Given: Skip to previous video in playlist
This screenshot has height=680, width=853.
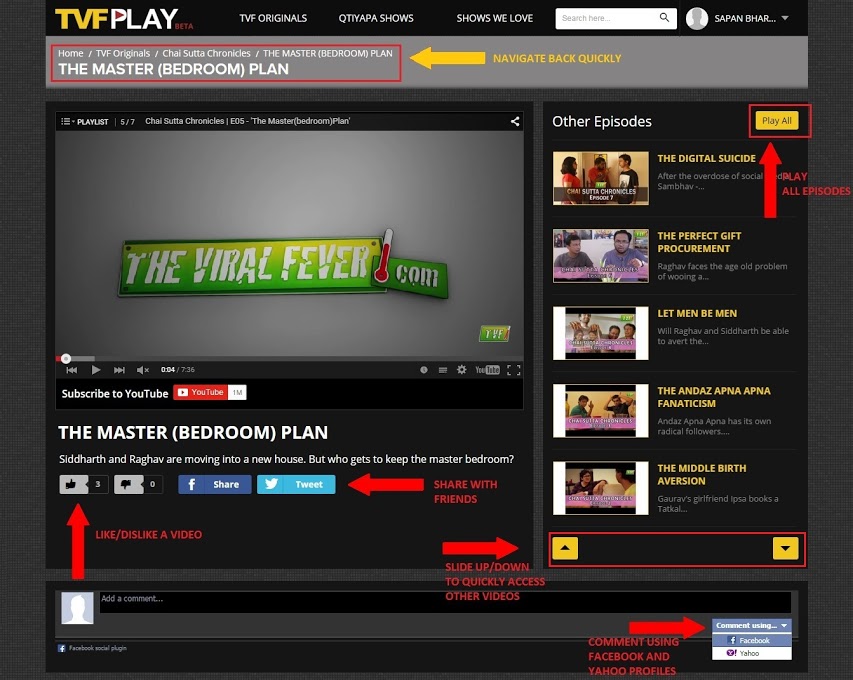Looking at the screenshot, I should click(x=71, y=370).
